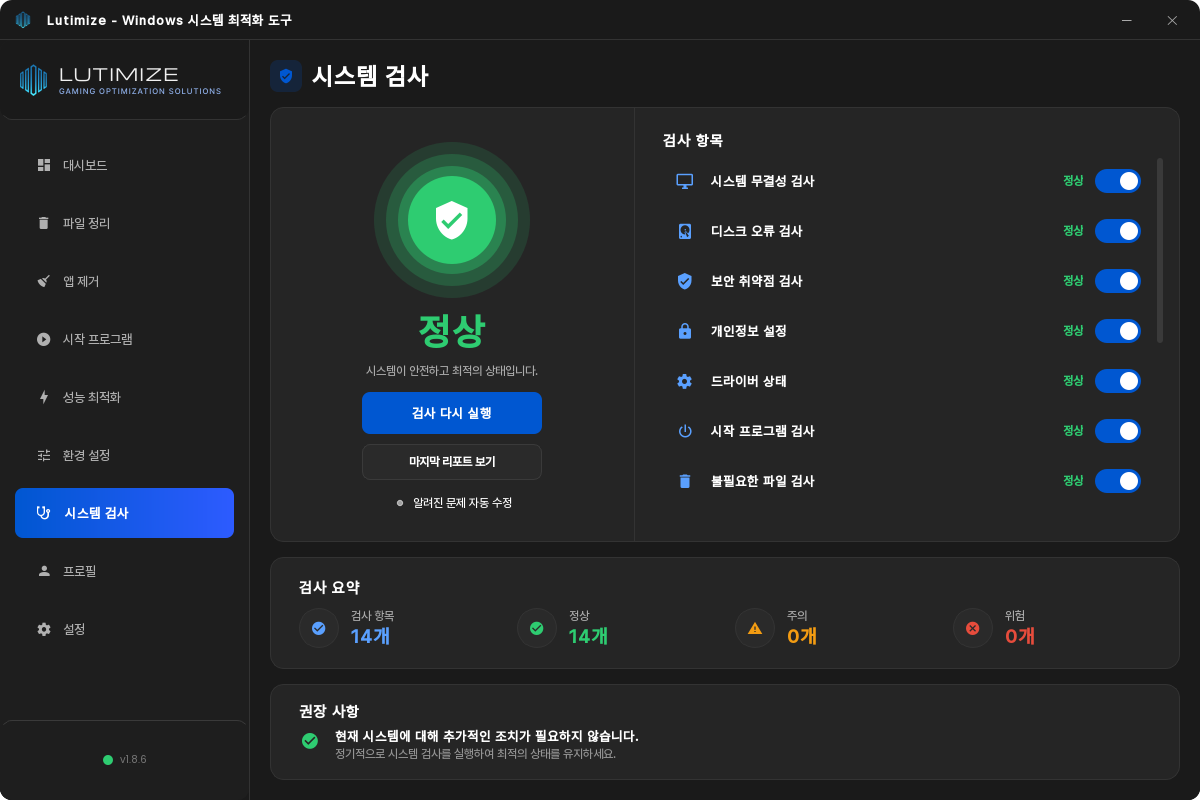Toggle 시스템 무결성 검사 switch
This screenshot has height=800, width=1200.
[x=1118, y=181]
